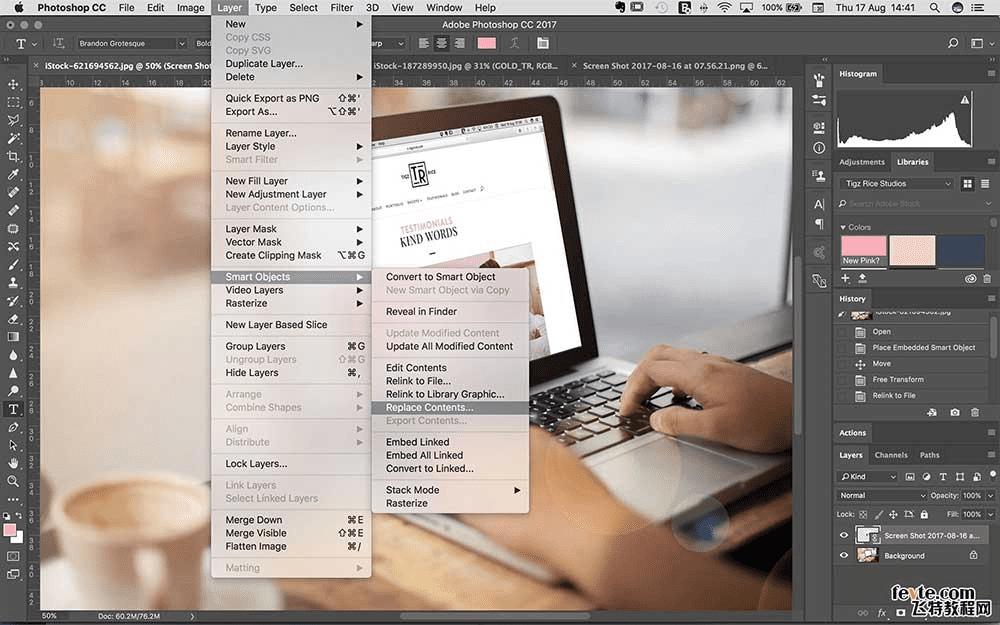The image size is (1000, 625).
Task: Switch to the Channels tab
Action: pyautogui.click(x=890, y=455)
